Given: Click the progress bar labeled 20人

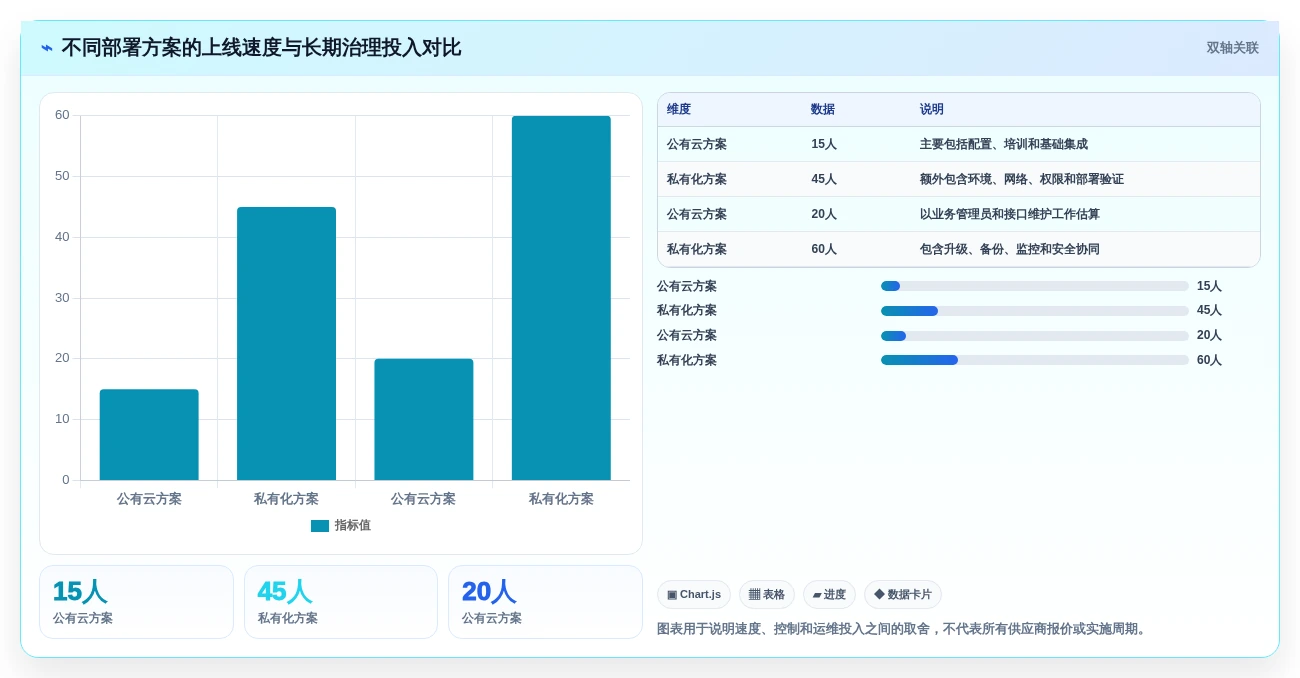Looking at the screenshot, I should (1035, 336).
